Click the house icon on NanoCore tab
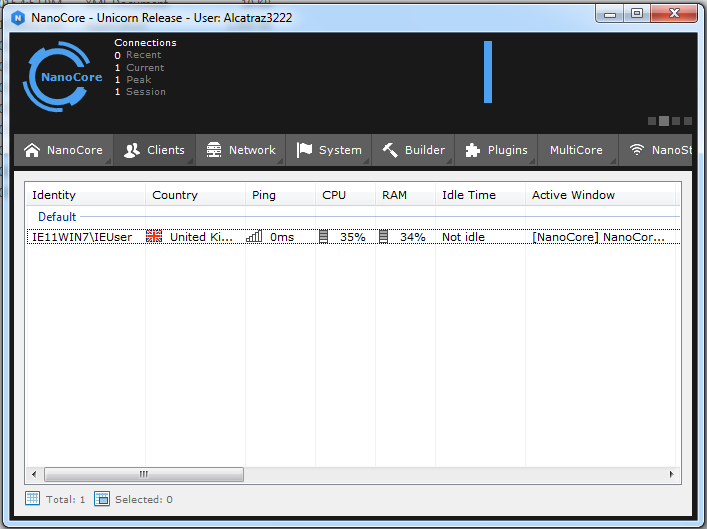 (32, 150)
